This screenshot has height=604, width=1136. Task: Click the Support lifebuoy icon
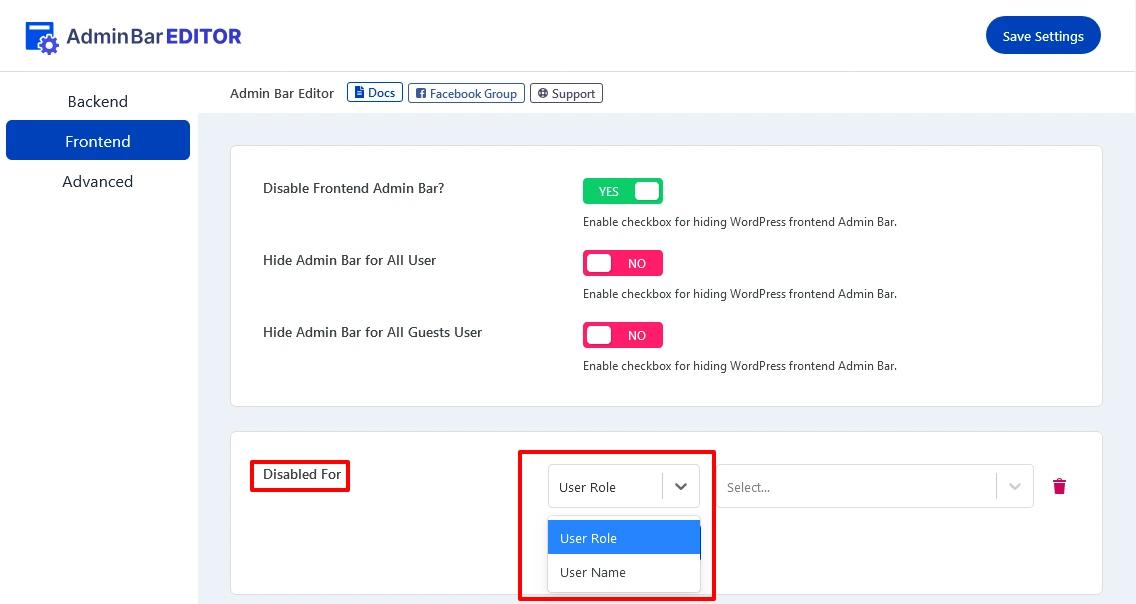542,94
